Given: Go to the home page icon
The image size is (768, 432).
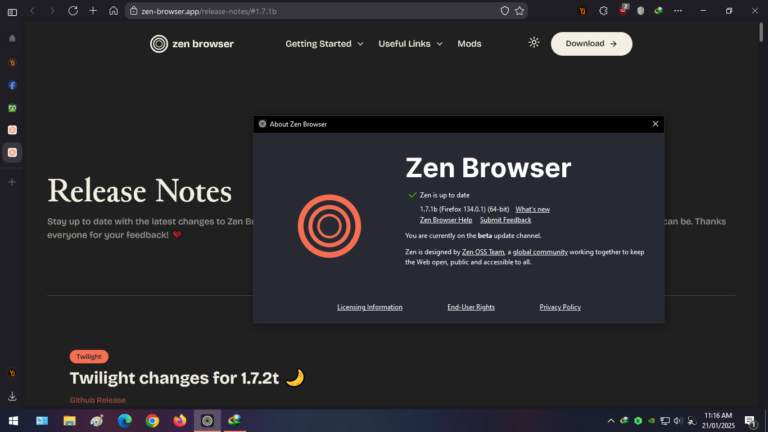Looking at the screenshot, I should pos(113,11).
